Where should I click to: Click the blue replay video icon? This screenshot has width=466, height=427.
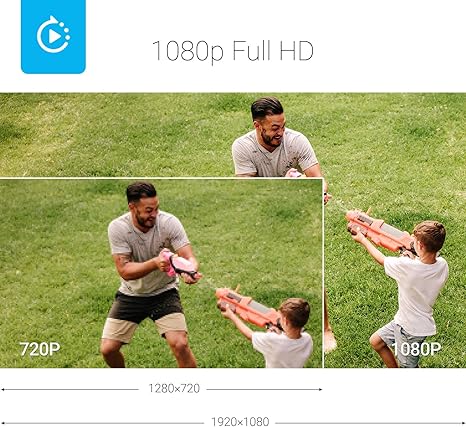click(x=53, y=36)
